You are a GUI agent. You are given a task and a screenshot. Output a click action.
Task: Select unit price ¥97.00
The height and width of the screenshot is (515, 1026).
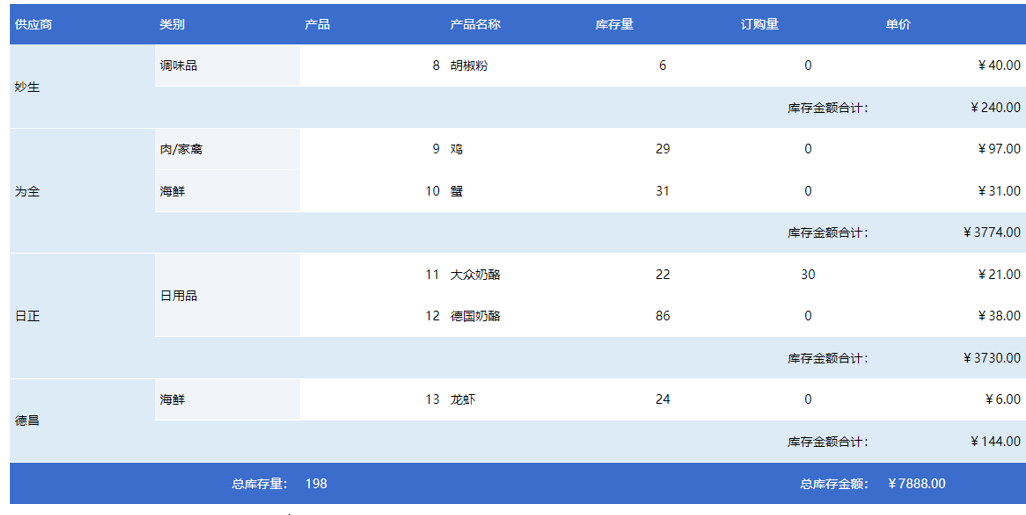pyautogui.click(x=999, y=149)
